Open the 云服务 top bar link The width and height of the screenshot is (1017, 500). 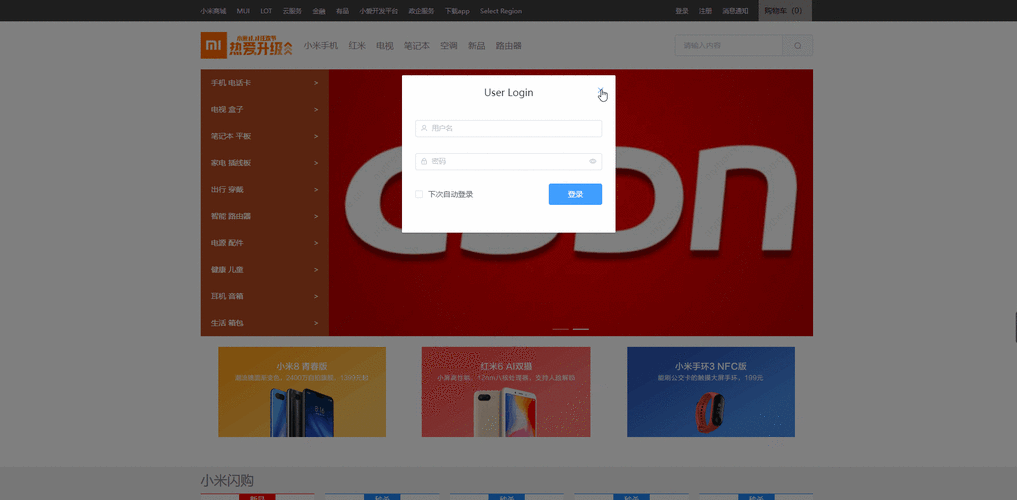292,11
